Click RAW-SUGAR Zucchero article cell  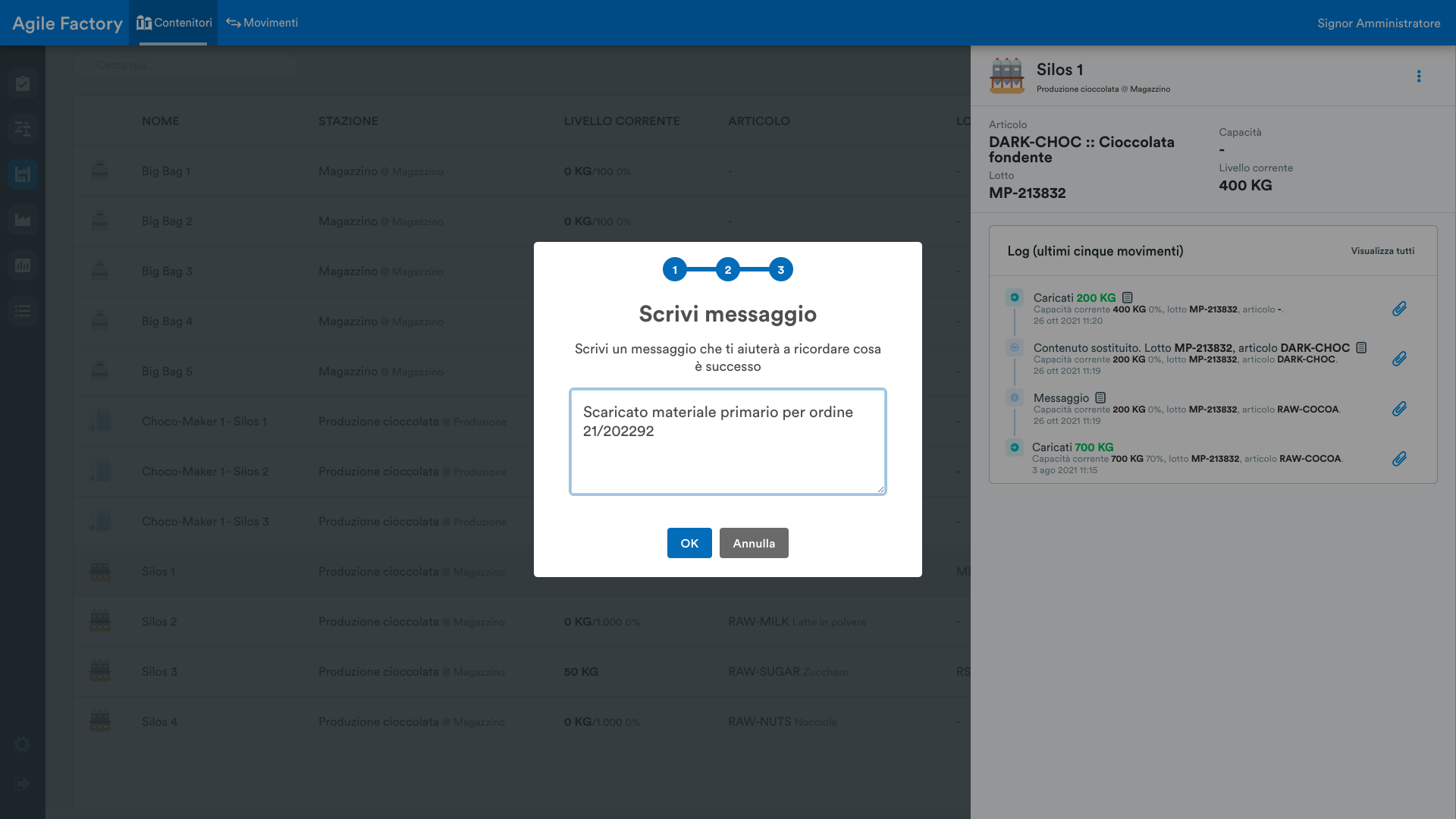click(x=788, y=672)
